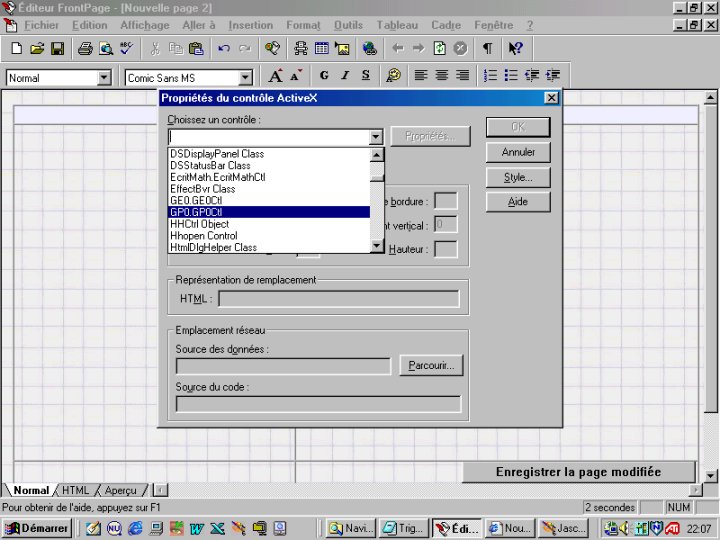720x540 pixels.
Task: Increase text size icon
Action: 276,75
